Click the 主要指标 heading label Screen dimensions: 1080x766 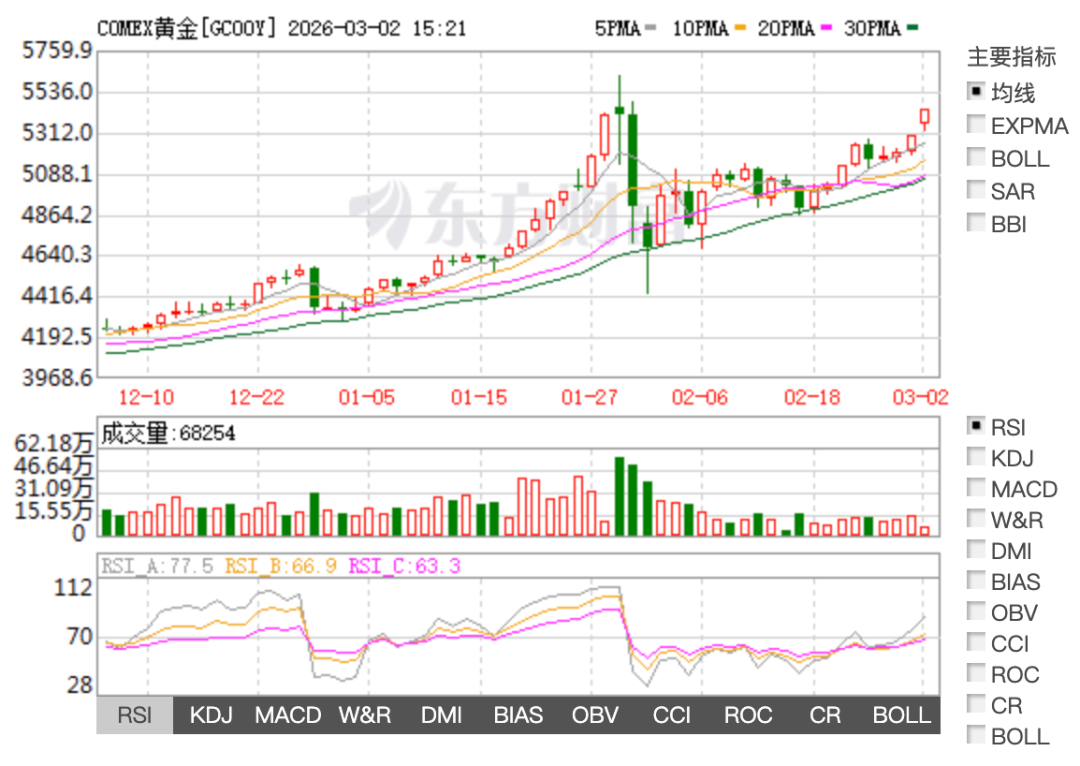1010,57
